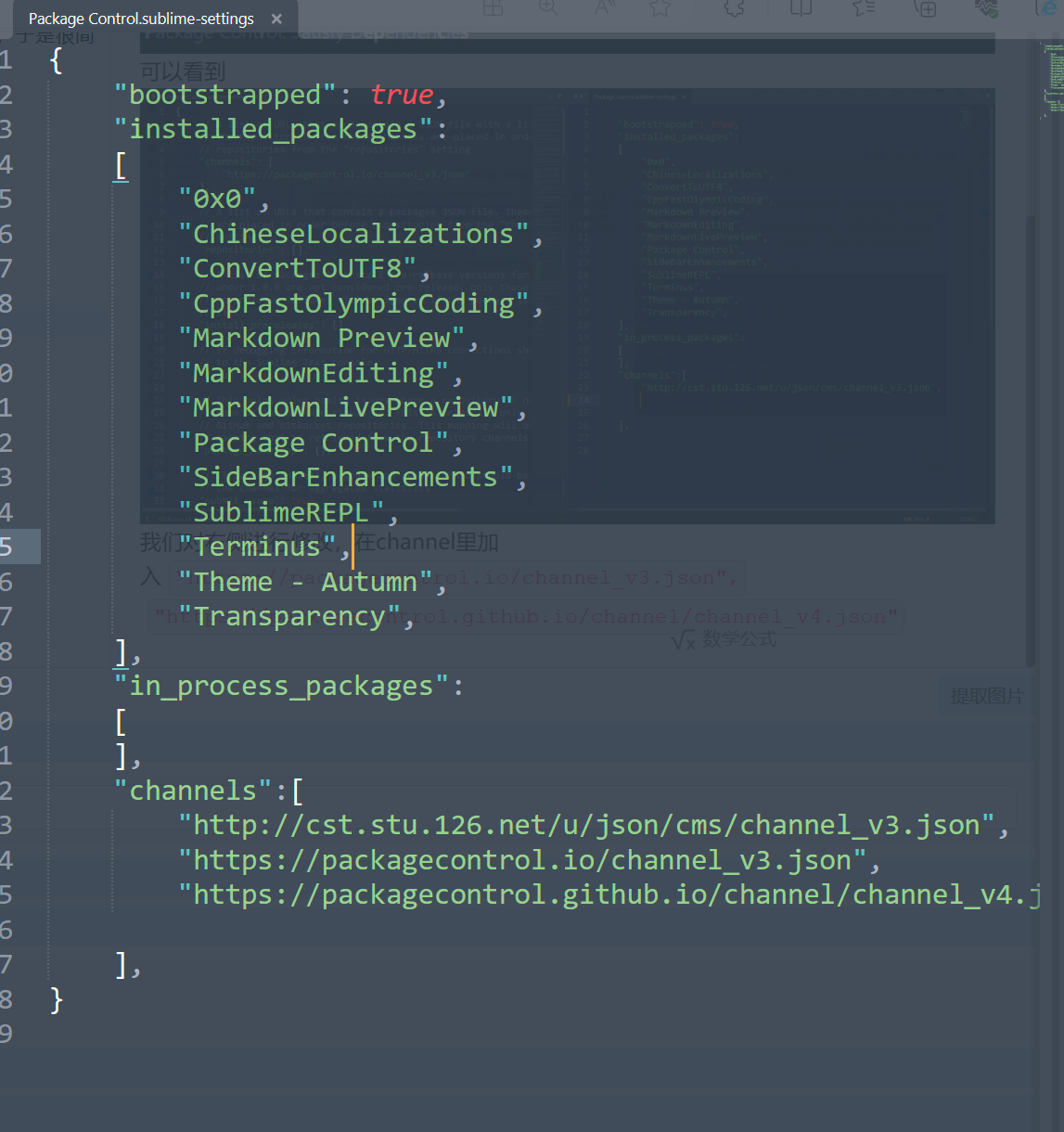Click the red true value
This screenshot has height=1132, width=1064.
[402, 95]
